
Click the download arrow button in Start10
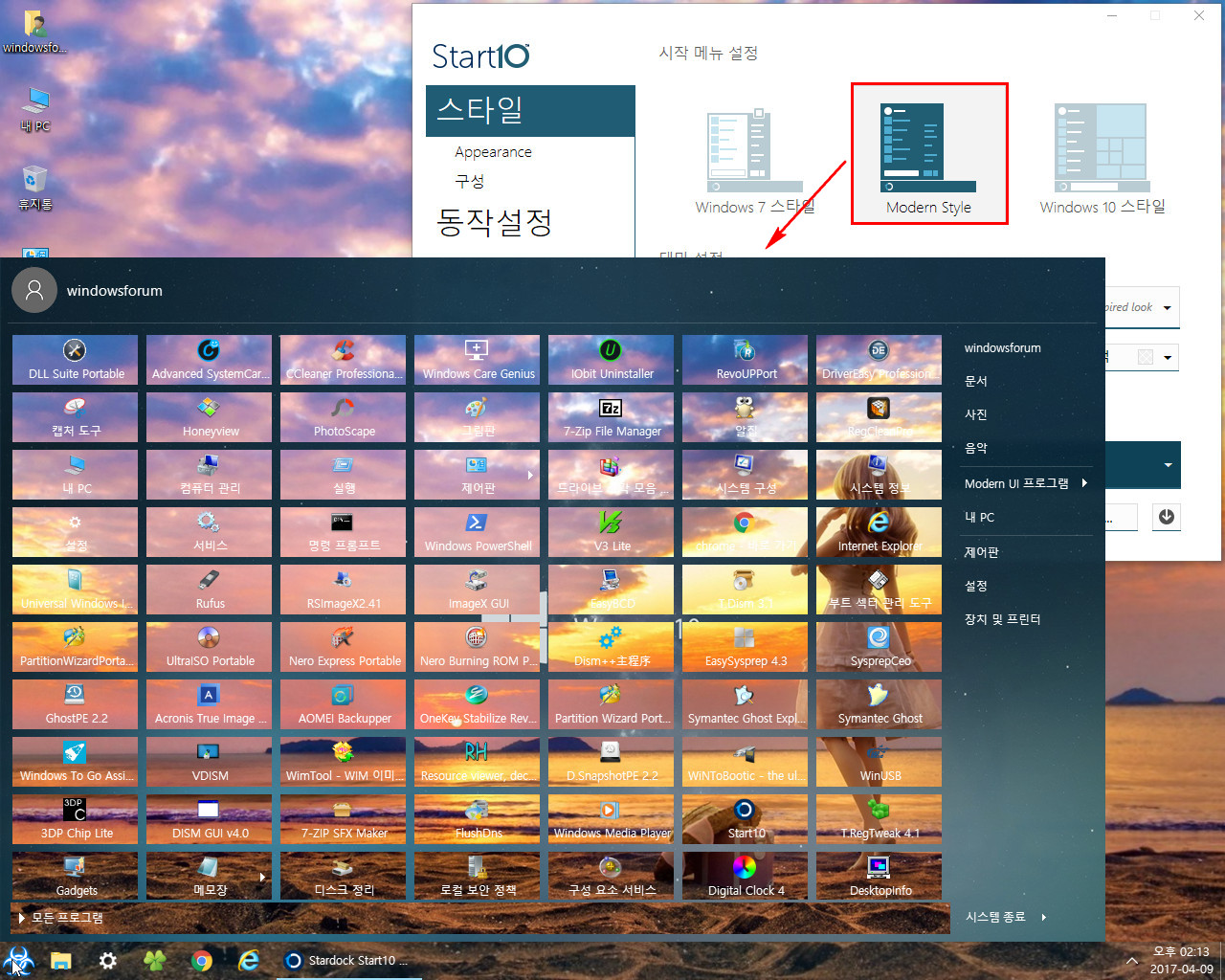pyautogui.click(x=1166, y=517)
